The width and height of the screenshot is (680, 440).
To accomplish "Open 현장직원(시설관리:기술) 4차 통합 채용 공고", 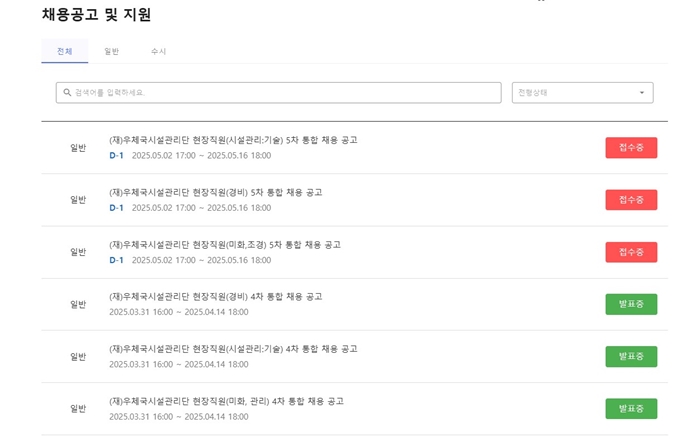I will (x=233, y=349).
